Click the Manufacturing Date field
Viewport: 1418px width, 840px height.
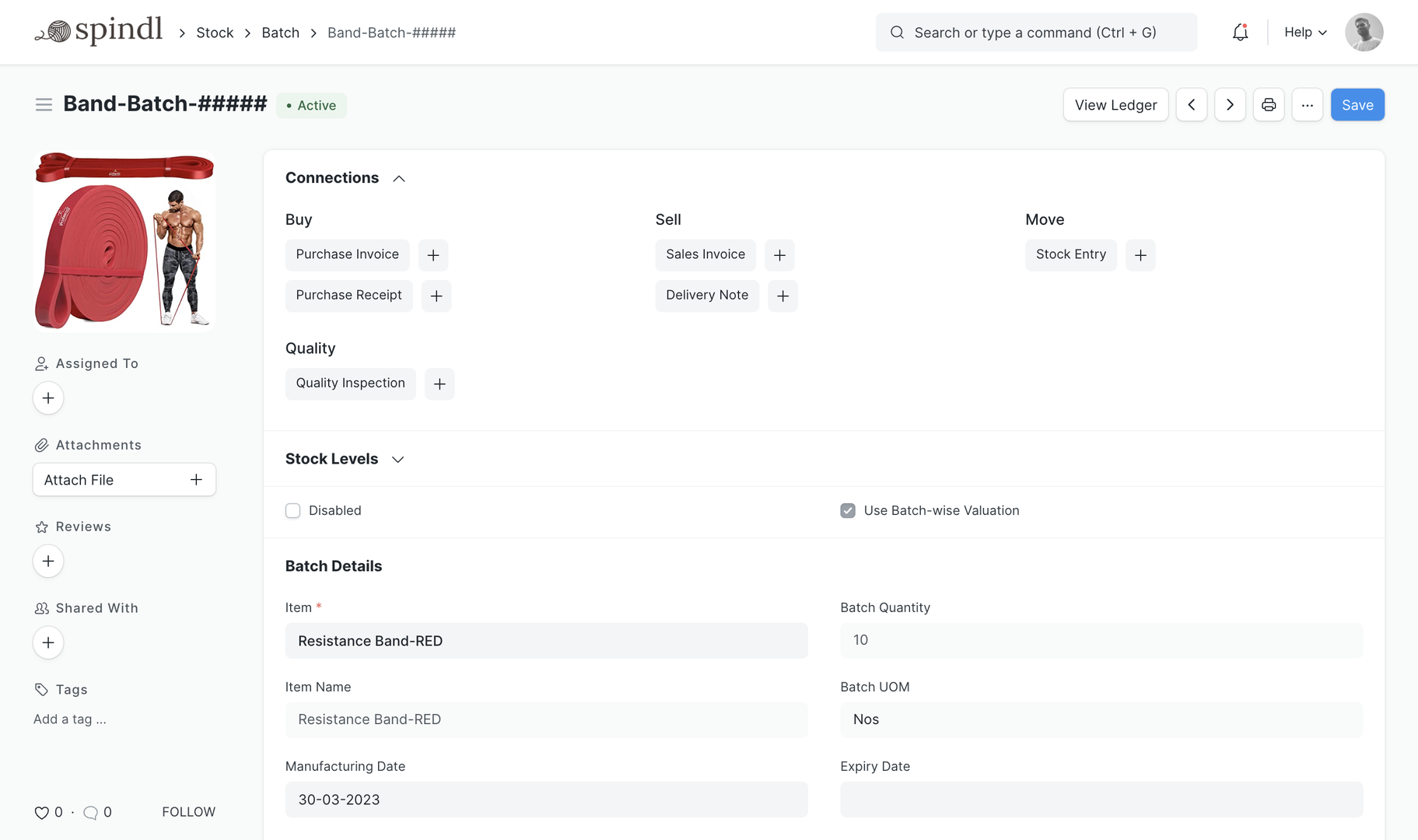coord(546,800)
